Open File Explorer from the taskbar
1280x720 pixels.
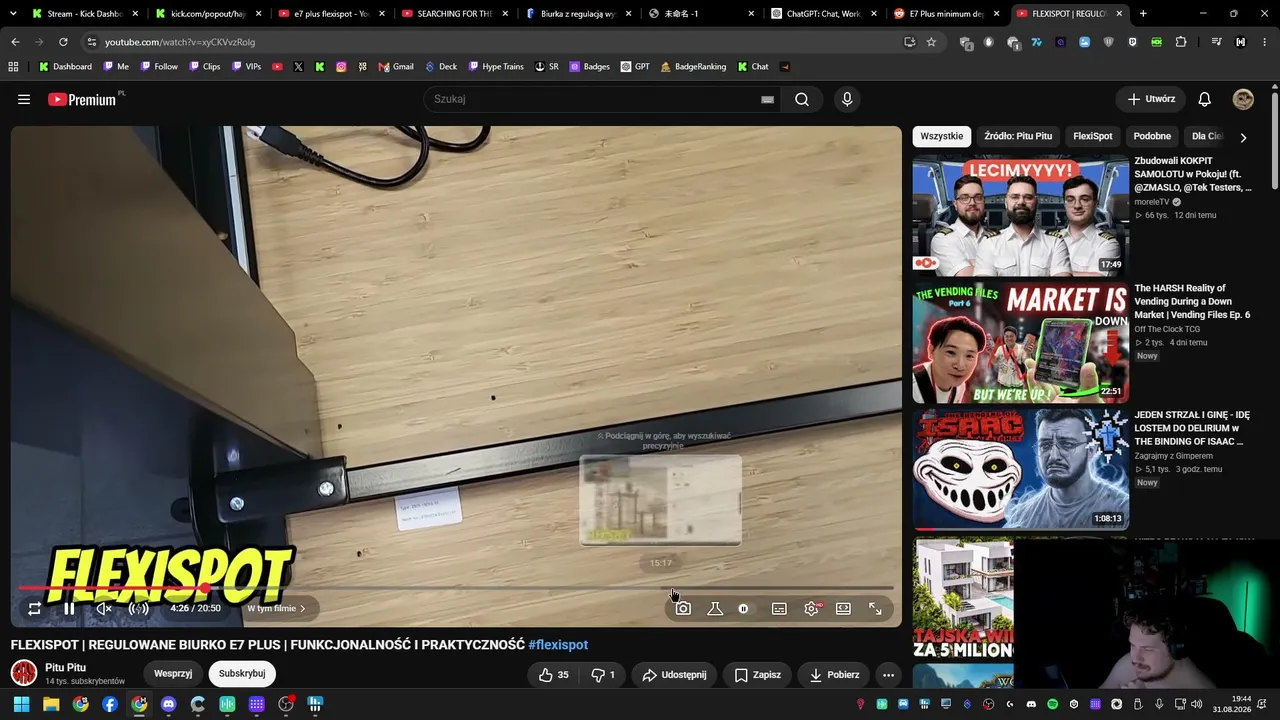[x=51, y=704]
